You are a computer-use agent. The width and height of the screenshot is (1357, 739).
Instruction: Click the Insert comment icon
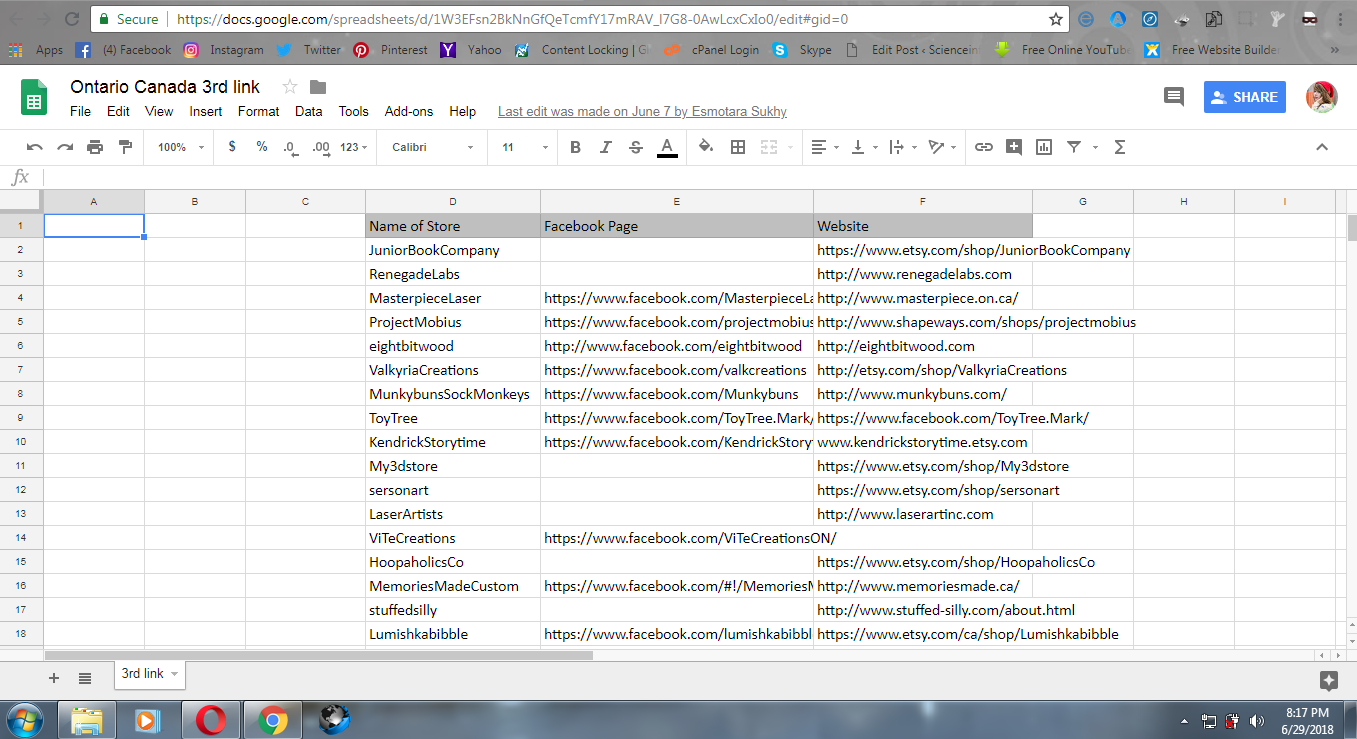coord(1014,147)
